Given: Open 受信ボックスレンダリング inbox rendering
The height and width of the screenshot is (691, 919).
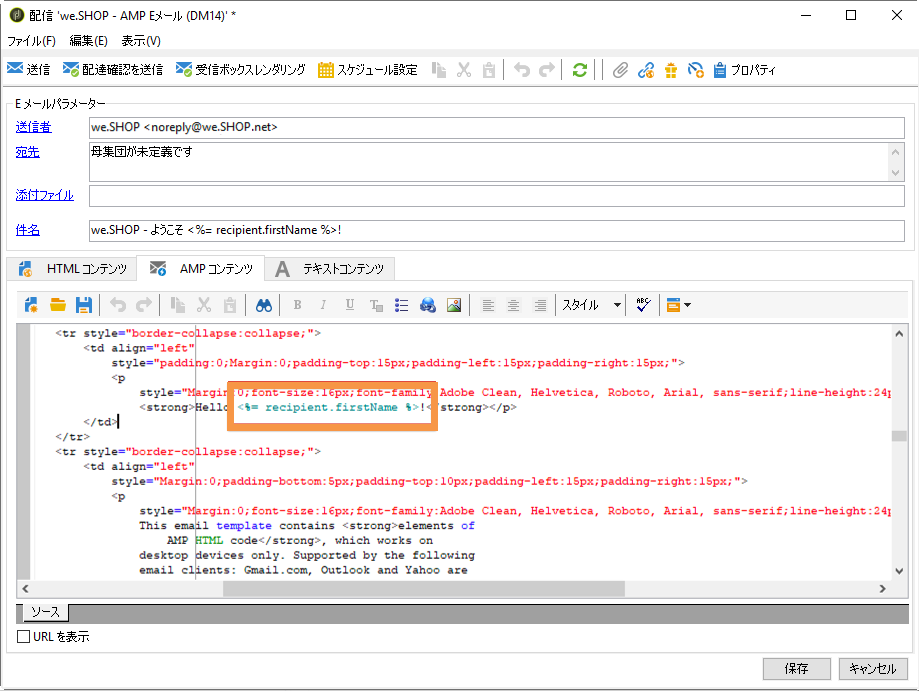Looking at the screenshot, I should (x=240, y=70).
